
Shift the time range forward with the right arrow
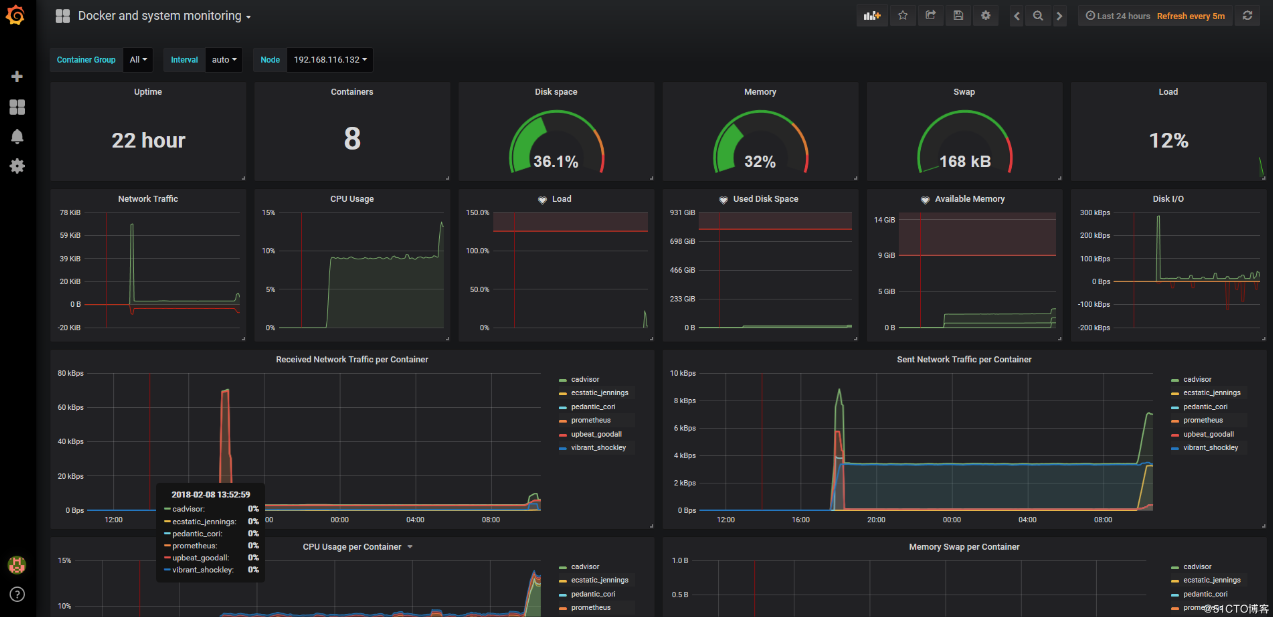(1059, 16)
